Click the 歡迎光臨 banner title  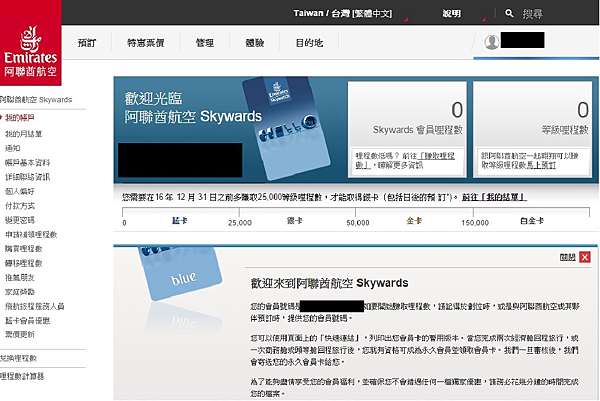click(153, 99)
